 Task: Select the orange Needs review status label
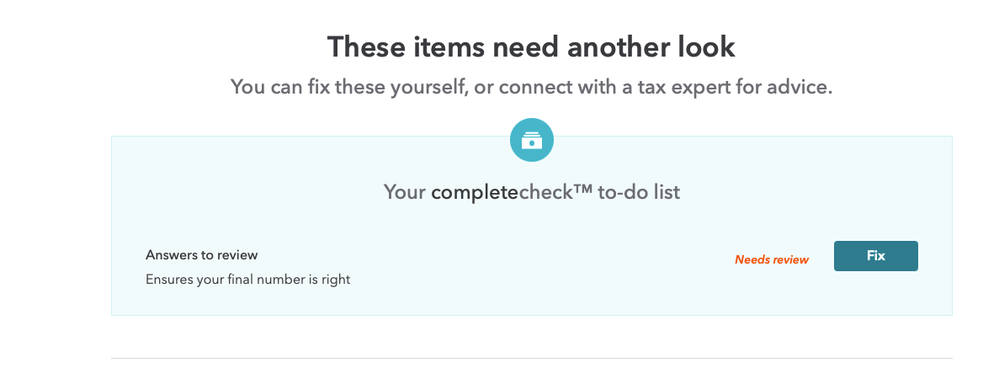tap(772, 259)
